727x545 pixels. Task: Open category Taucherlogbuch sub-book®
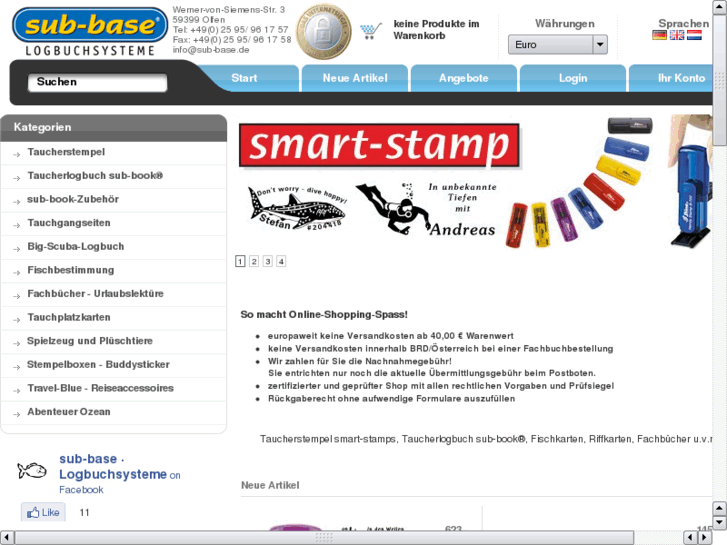coord(95,176)
